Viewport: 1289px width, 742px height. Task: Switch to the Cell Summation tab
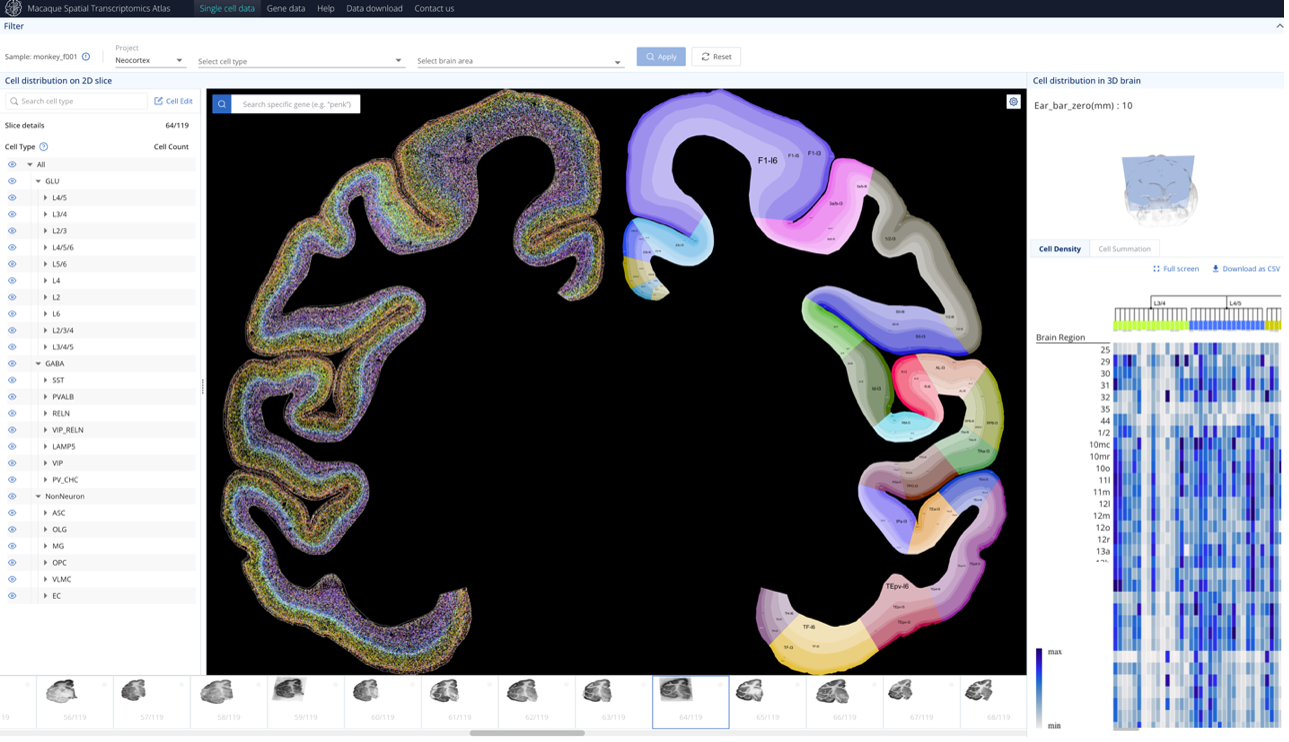tap(1124, 249)
